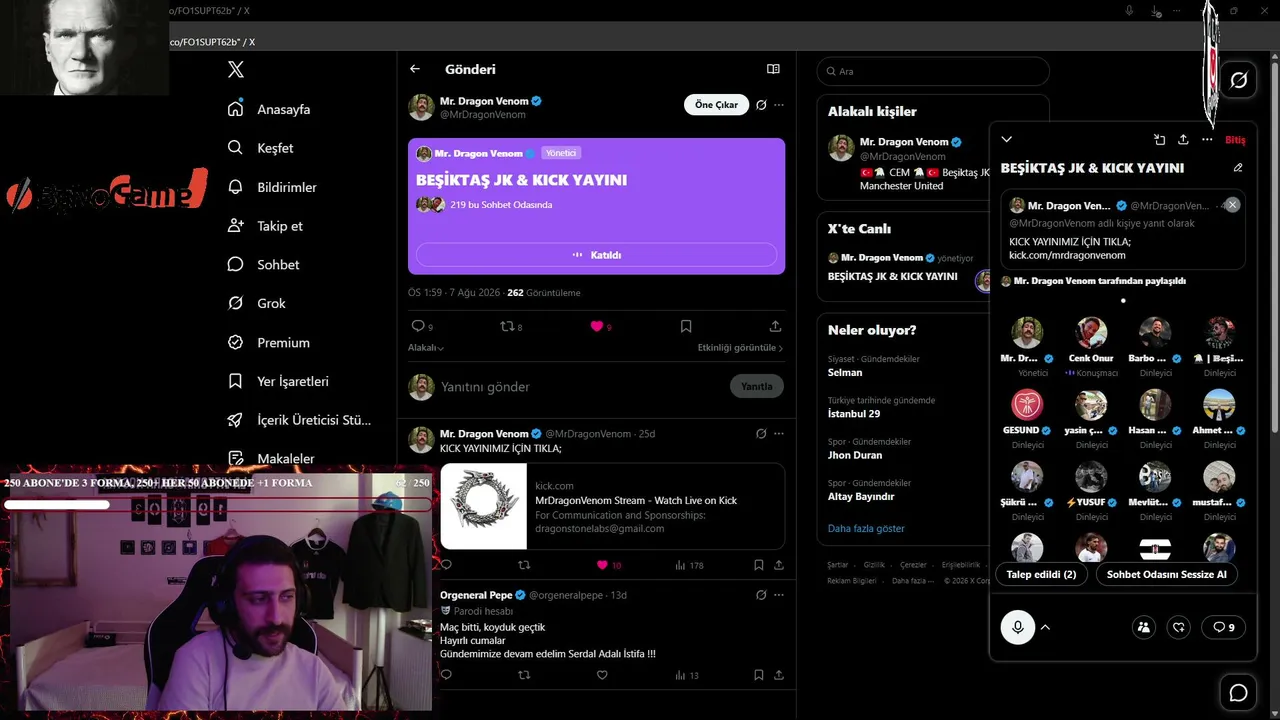Open Space panel more options menu
Viewport: 1280px width, 720px height.
tap(1207, 140)
